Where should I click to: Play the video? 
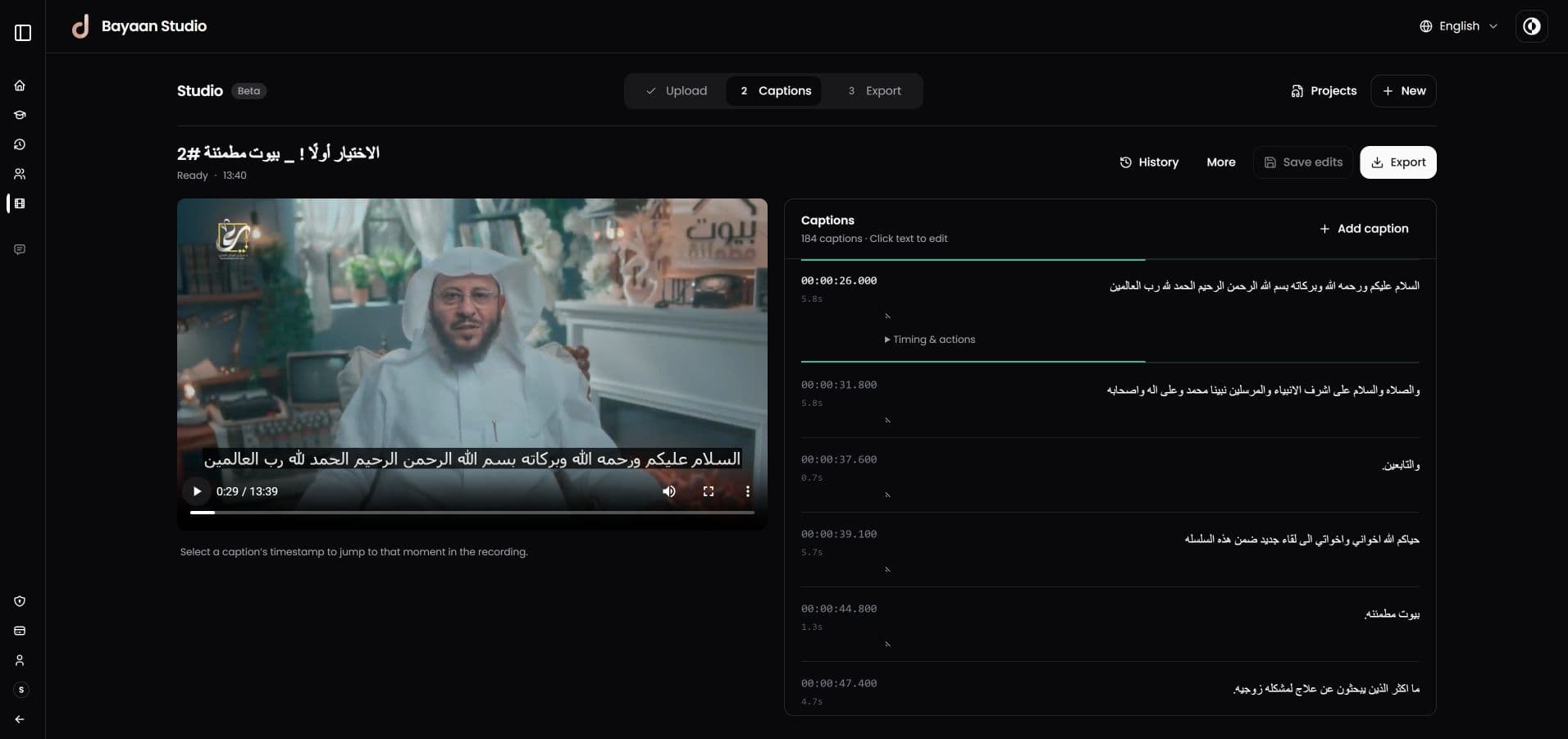[197, 491]
